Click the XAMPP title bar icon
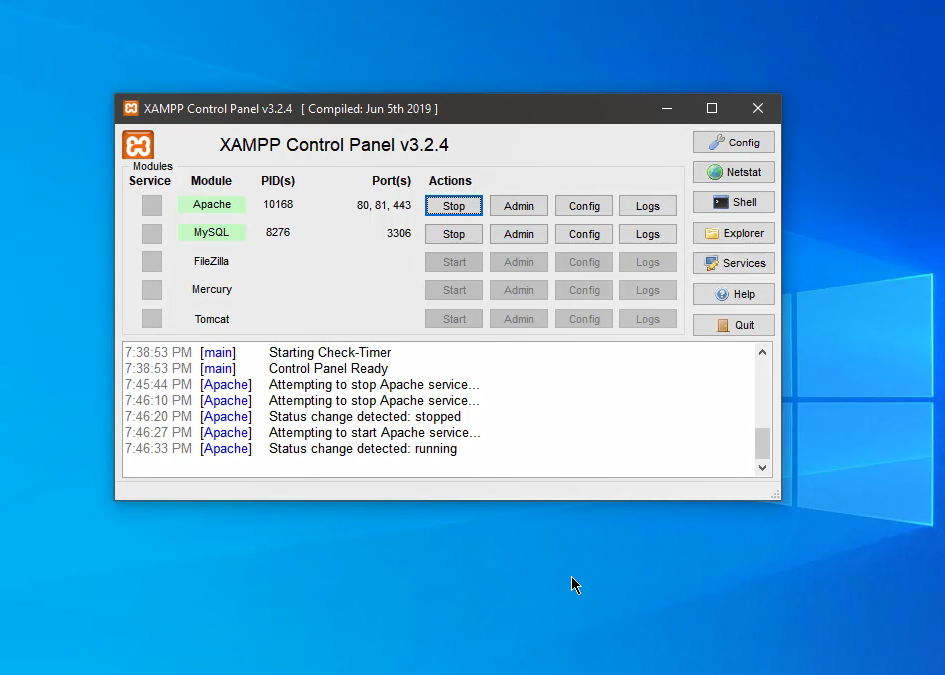Viewport: 945px width, 675px height. point(131,108)
